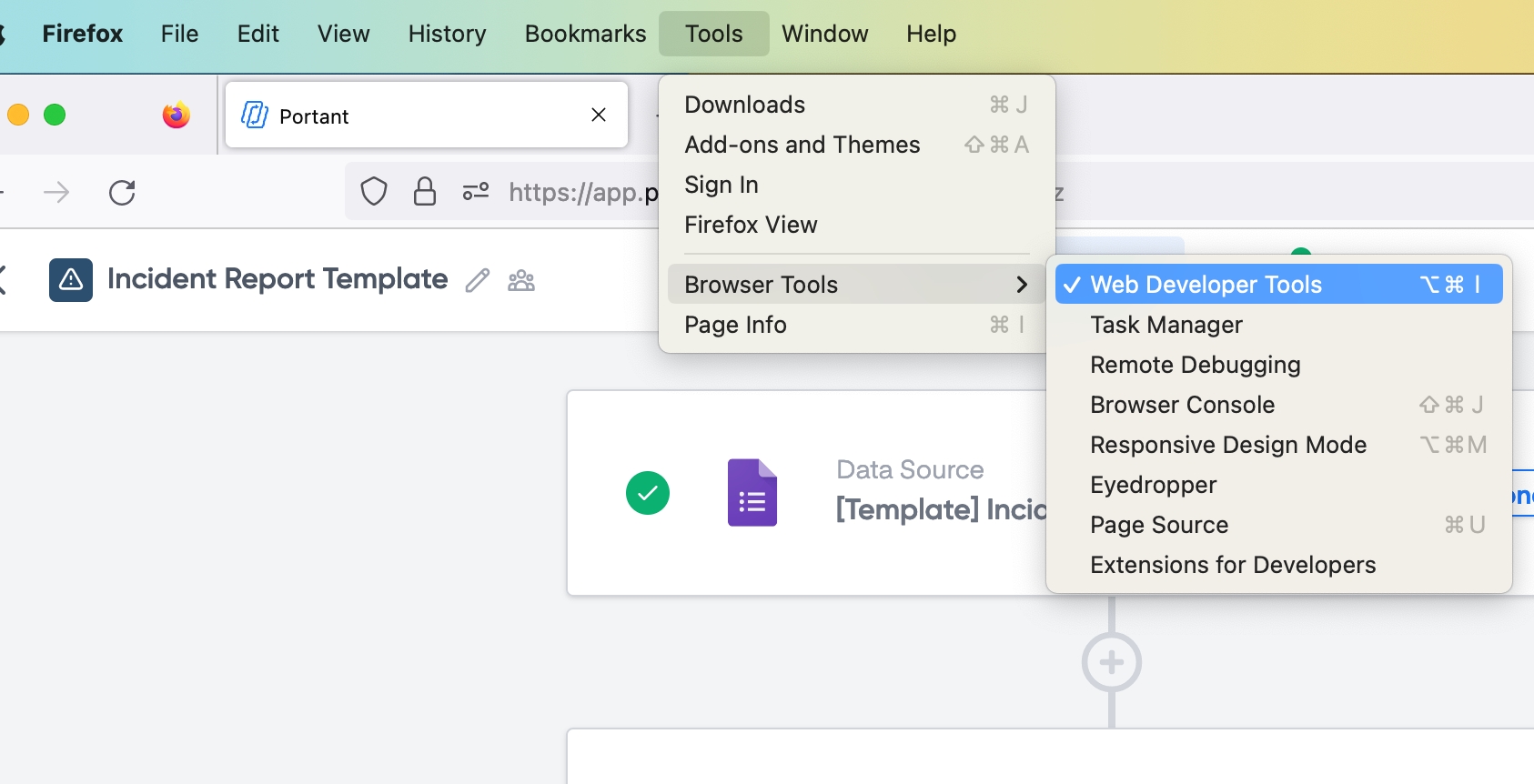The width and height of the screenshot is (1534, 784).
Task: Open the Bookmarks menu
Action: click(585, 34)
